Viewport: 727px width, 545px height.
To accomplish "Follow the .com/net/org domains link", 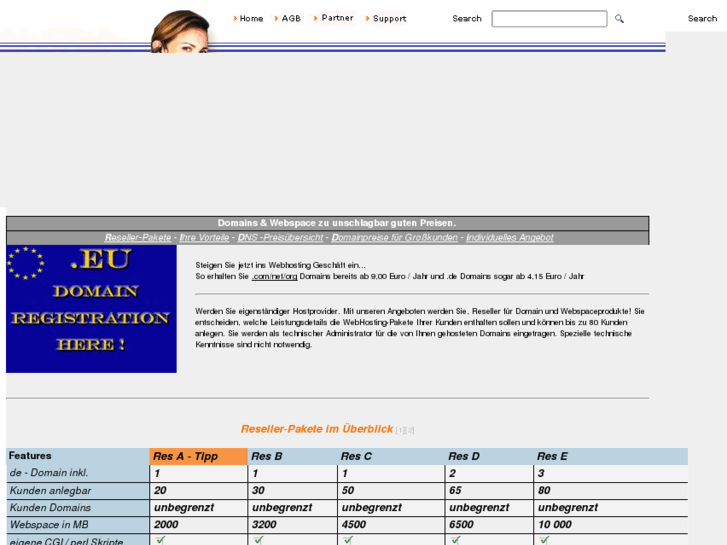I will [x=274, y=276].
